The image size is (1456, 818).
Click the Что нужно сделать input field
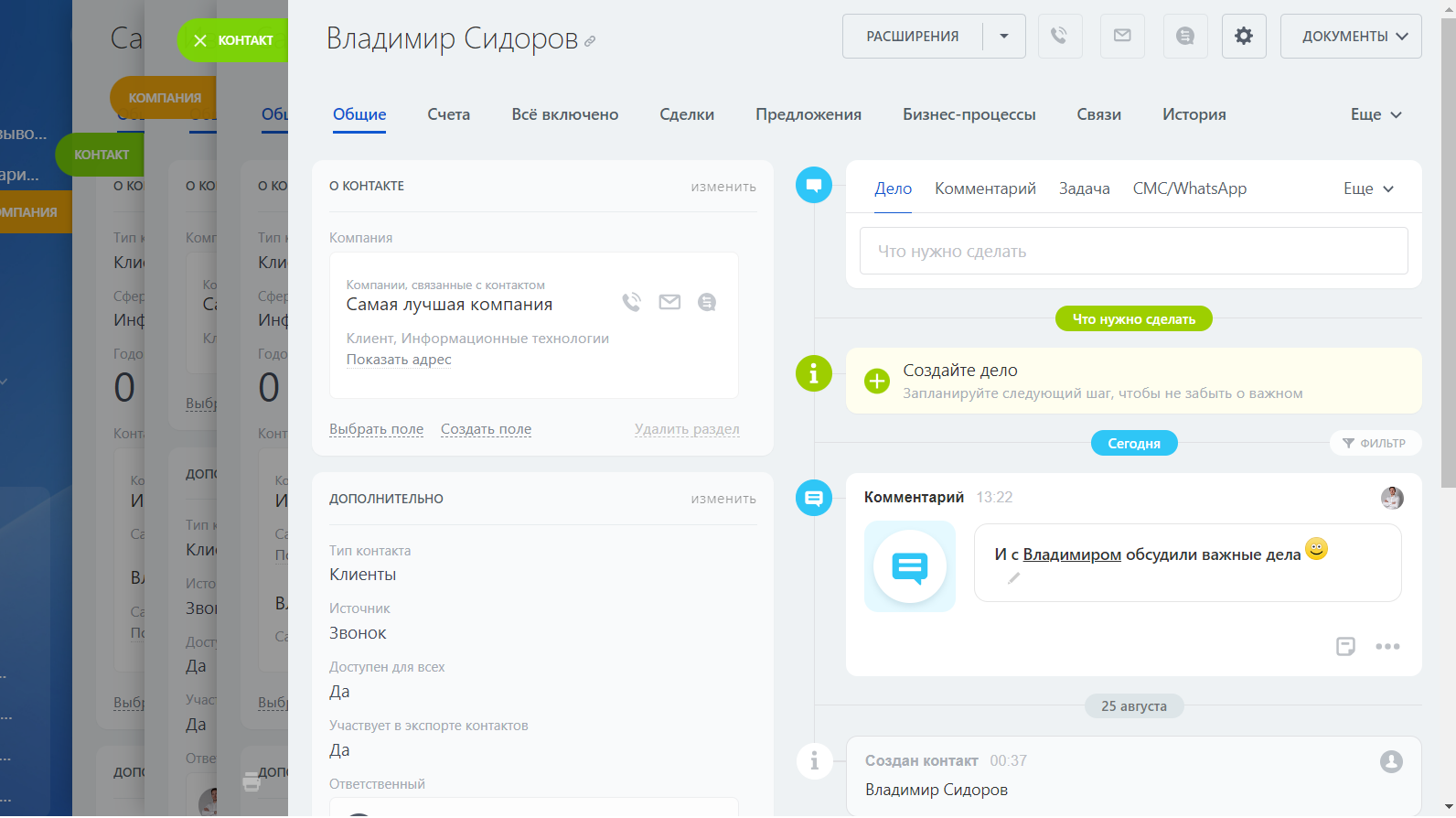(1133, 251)
